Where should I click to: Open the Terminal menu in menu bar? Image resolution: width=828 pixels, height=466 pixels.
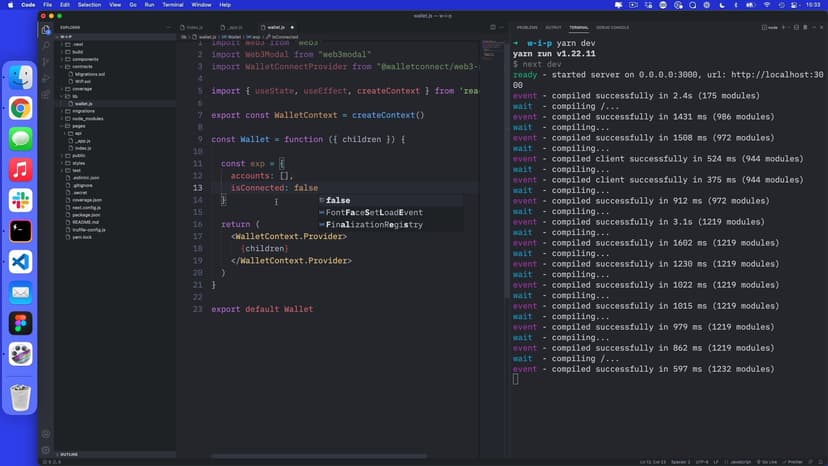point(173,5)
